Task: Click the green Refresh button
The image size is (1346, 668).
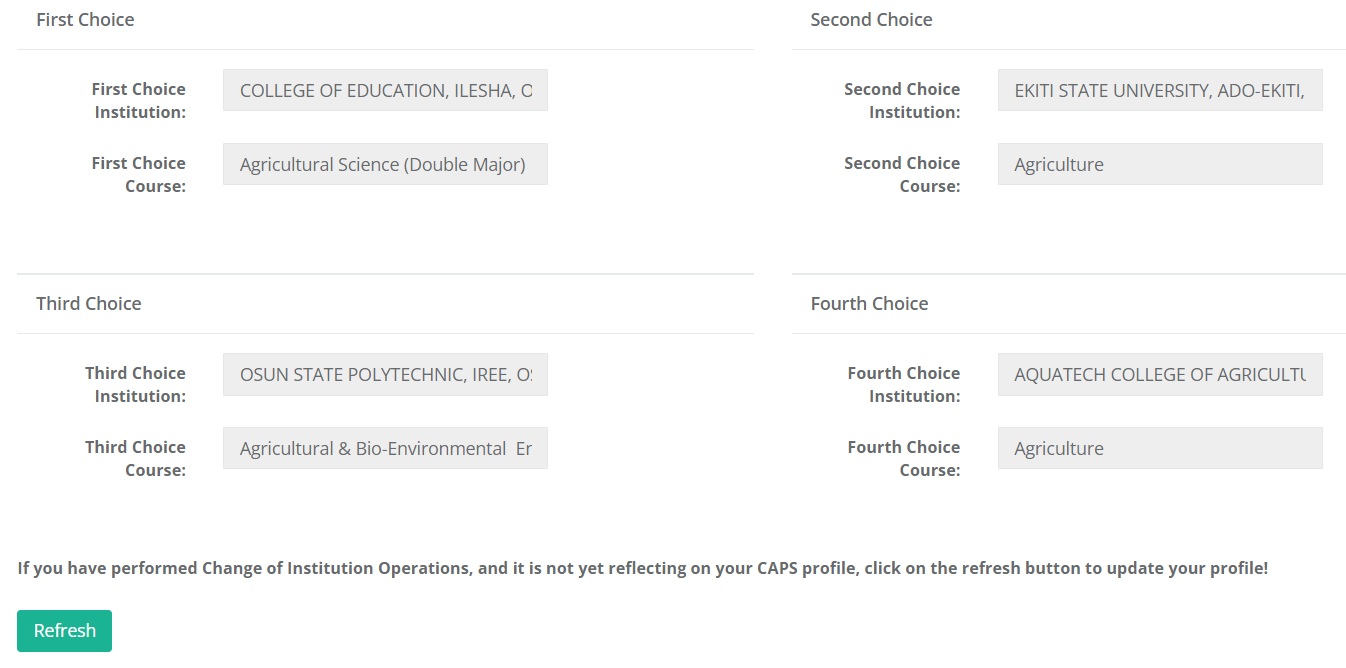Action: tap(64, 631)
